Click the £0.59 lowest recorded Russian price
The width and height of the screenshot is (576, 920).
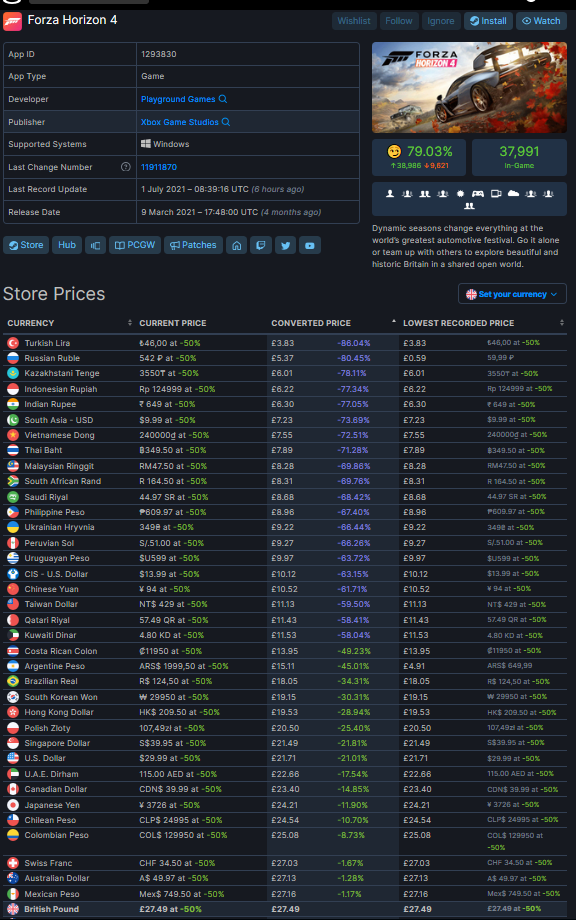pyautogui.click(x=415, y=358)
